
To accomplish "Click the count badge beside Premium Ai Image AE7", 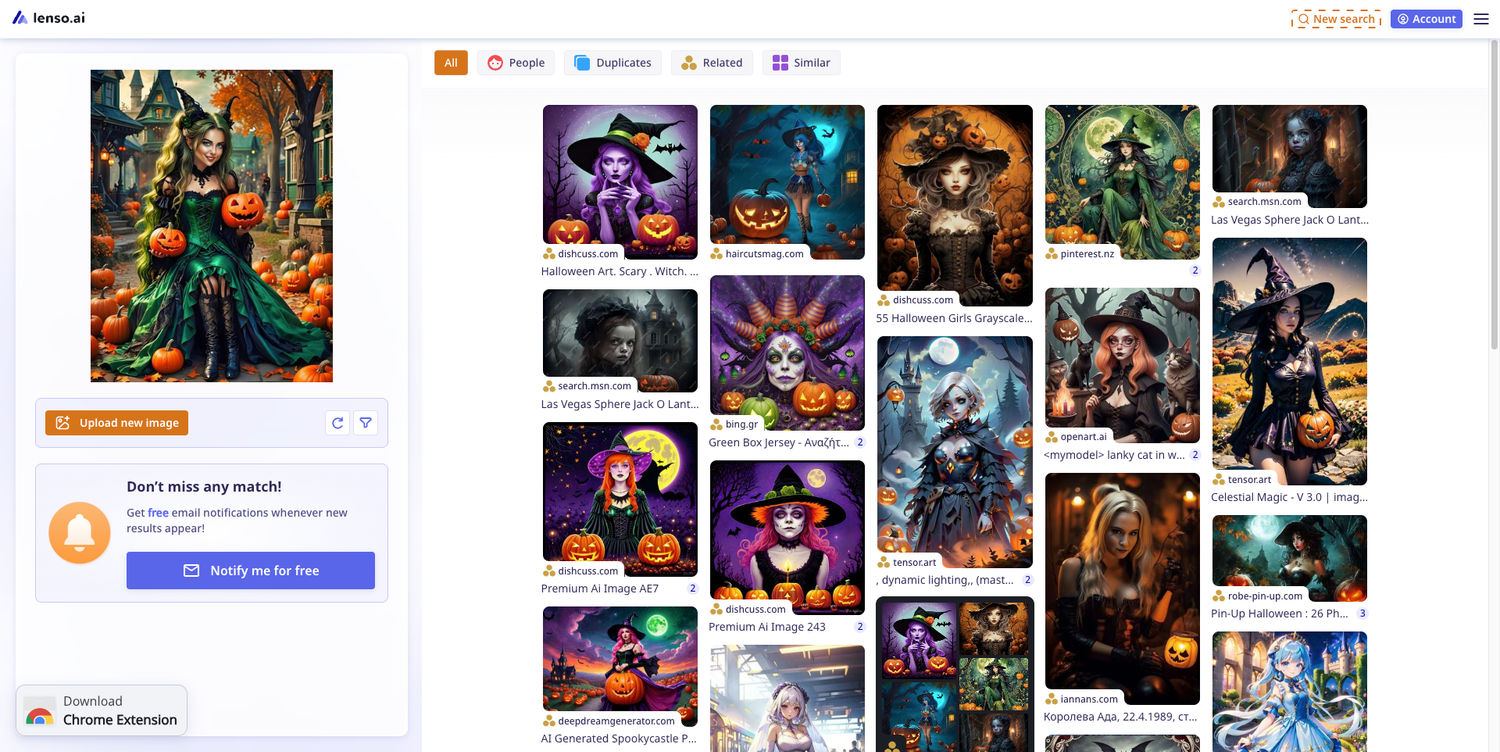I will [692, 589].
